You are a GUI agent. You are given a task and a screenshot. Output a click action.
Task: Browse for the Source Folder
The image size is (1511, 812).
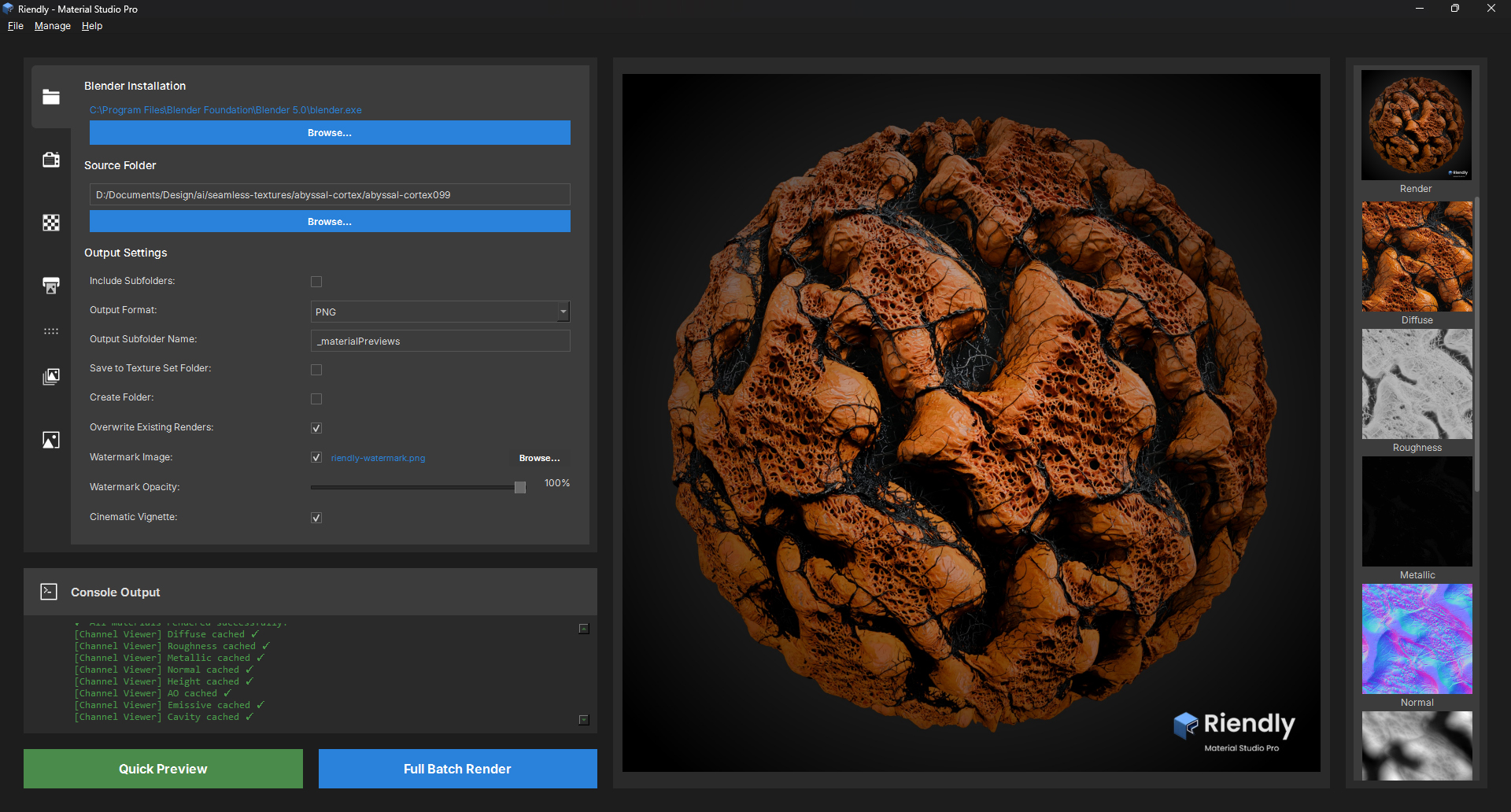click(x=330, y=221)
